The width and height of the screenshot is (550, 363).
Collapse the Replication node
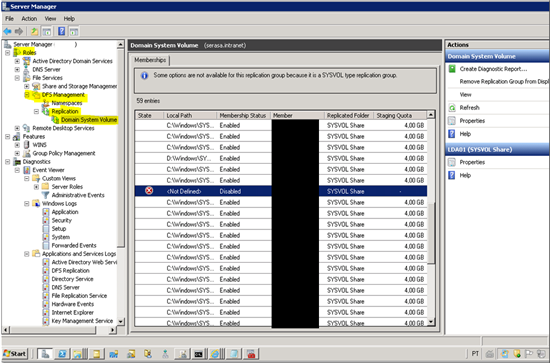[36, 112]
